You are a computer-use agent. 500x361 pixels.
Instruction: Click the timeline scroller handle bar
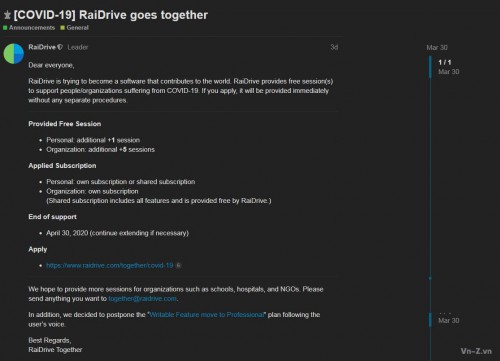tap(430, 67)
